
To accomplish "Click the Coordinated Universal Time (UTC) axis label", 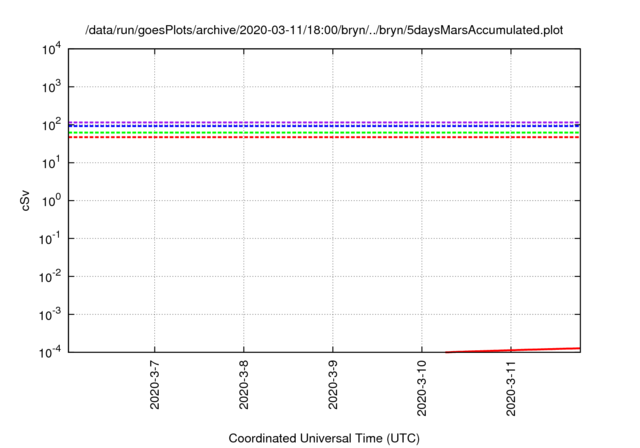I will [x=324, y=438].
